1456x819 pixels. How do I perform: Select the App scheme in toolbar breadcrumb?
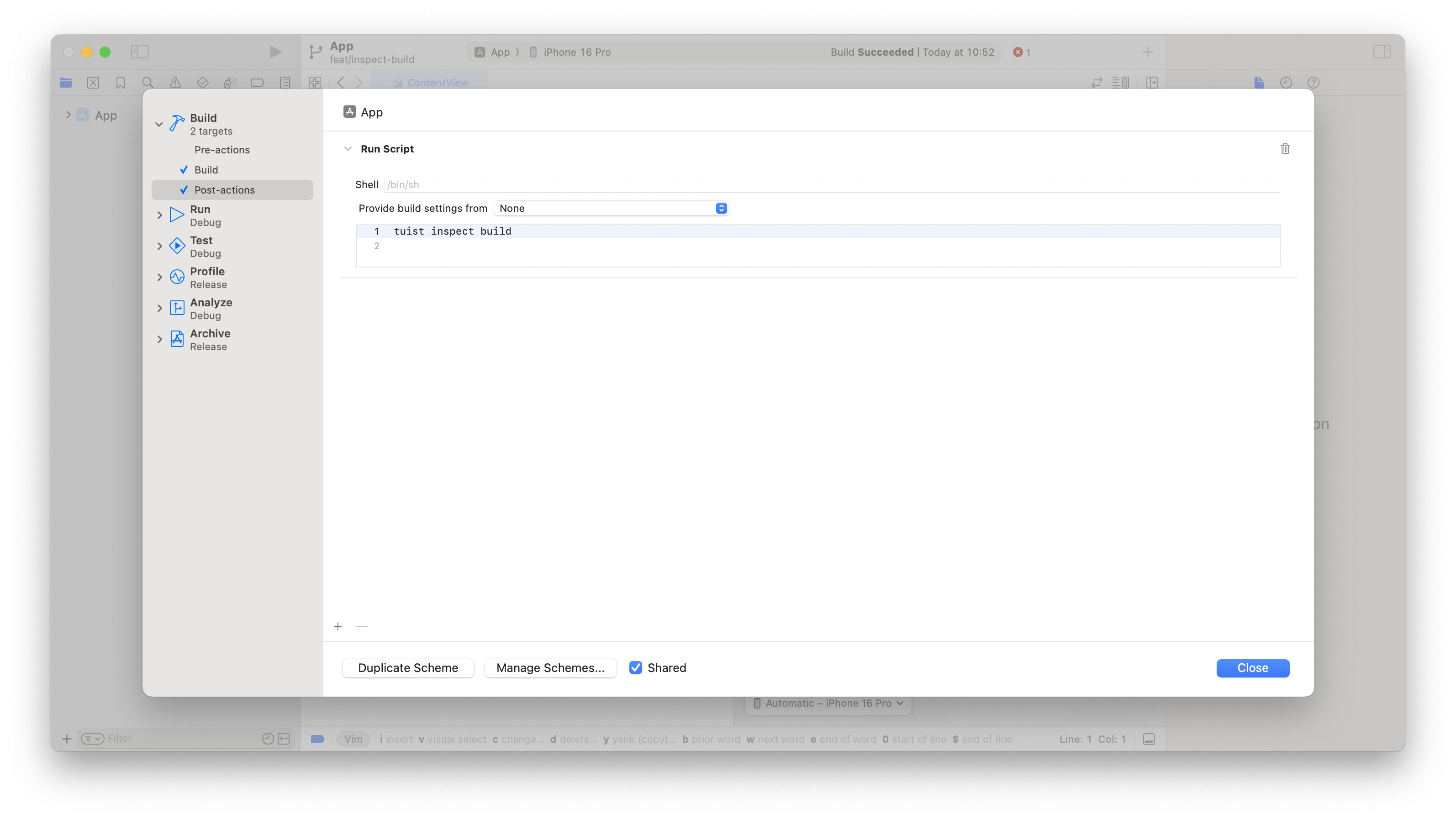492,52
